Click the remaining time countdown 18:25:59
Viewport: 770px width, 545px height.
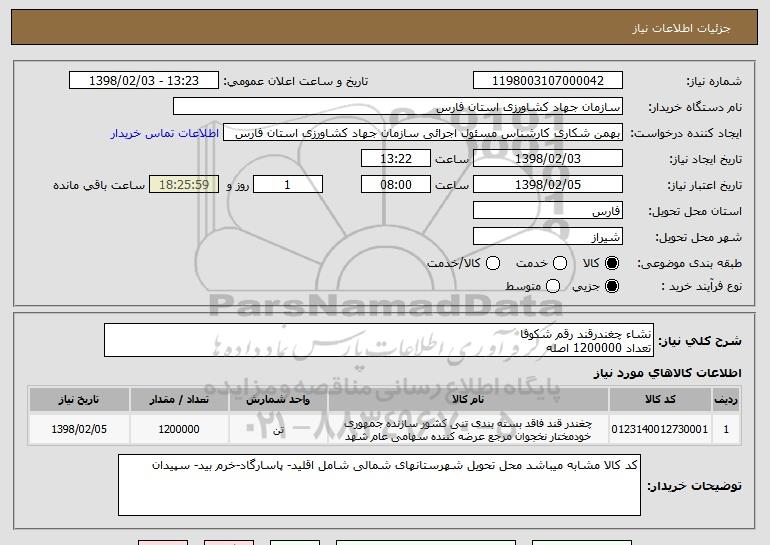tap(184, 185)
